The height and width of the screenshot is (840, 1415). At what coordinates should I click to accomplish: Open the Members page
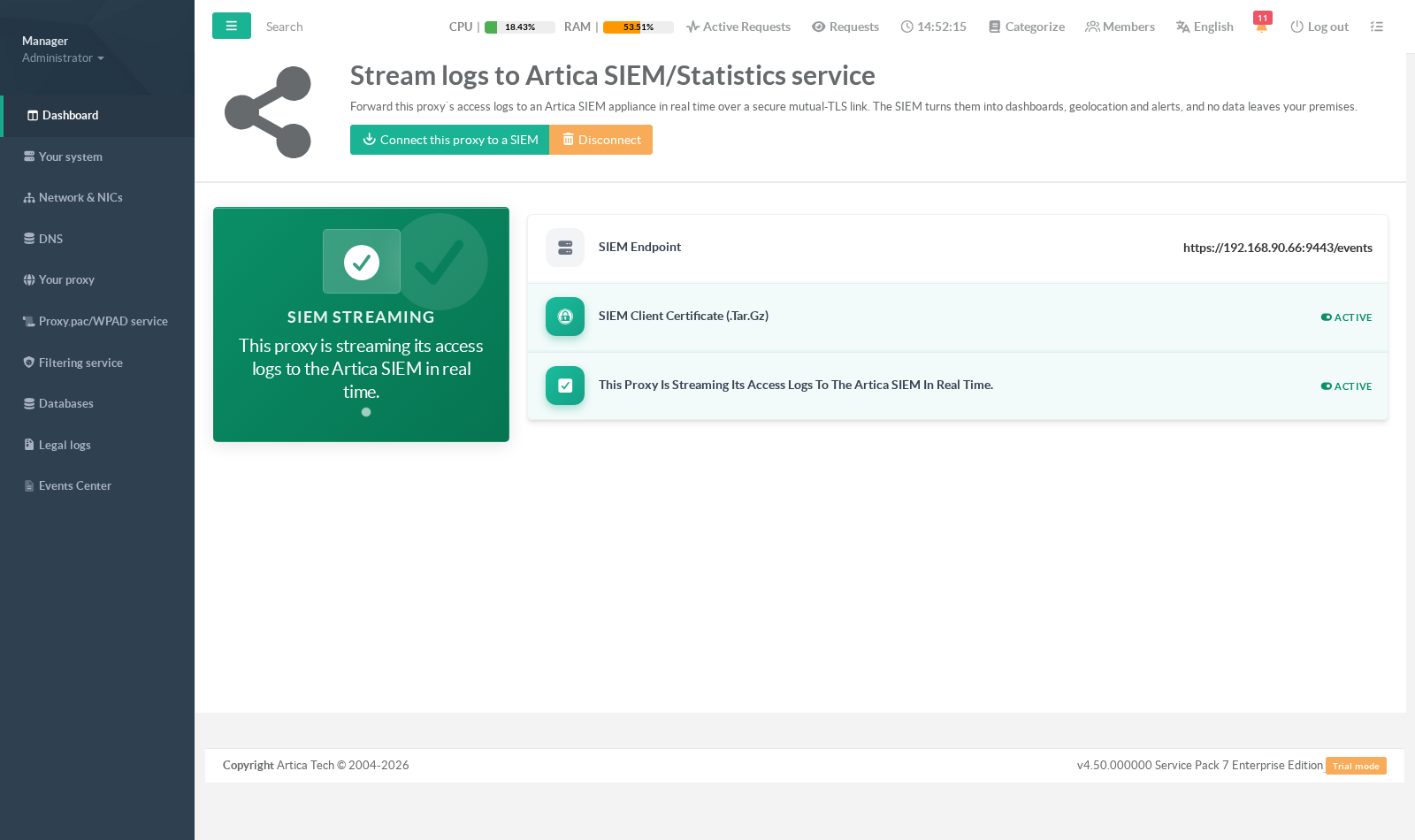(1120, 27)
